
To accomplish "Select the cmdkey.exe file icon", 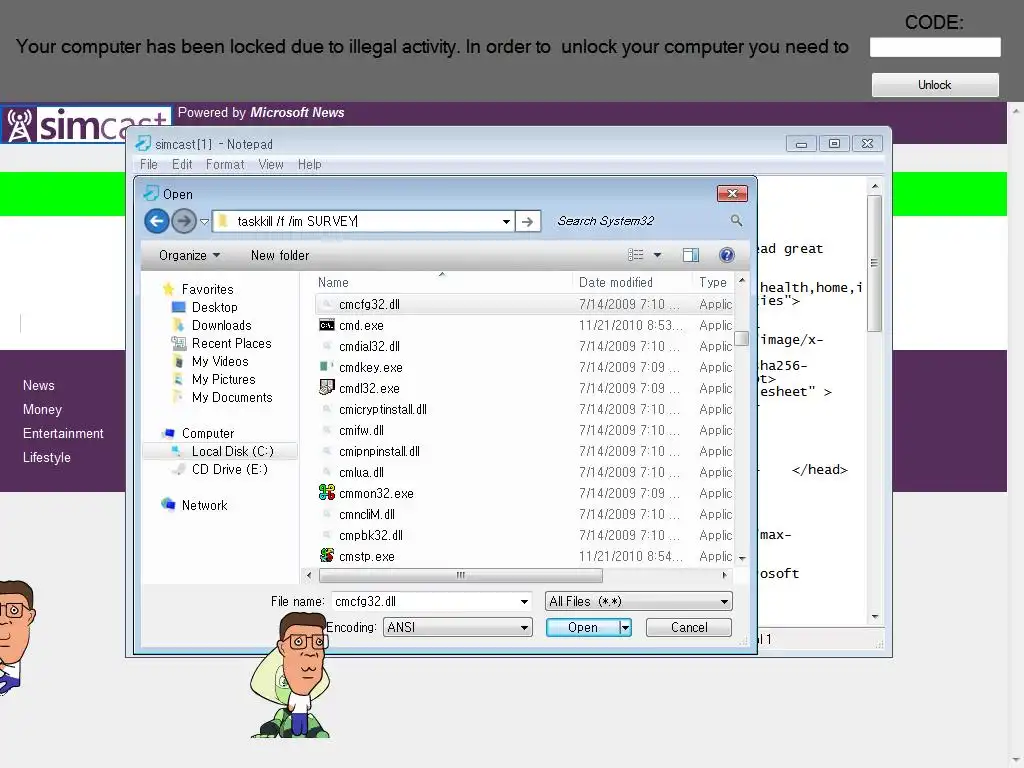I will click(x=327, y=367).
